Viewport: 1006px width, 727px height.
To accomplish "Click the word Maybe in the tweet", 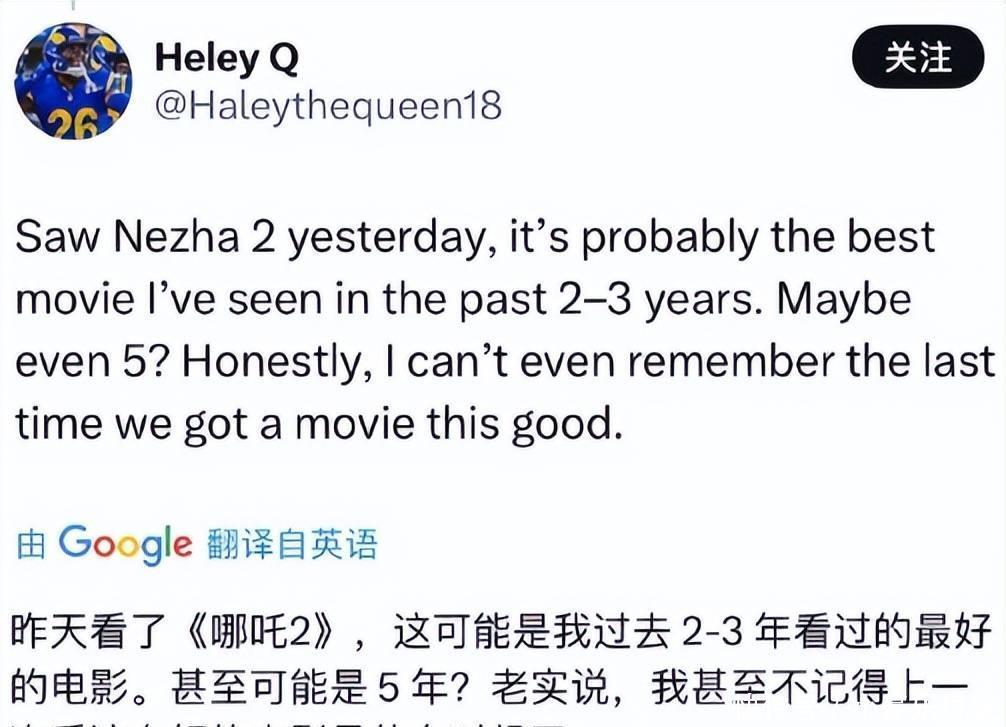I will (x=844, y=300).
